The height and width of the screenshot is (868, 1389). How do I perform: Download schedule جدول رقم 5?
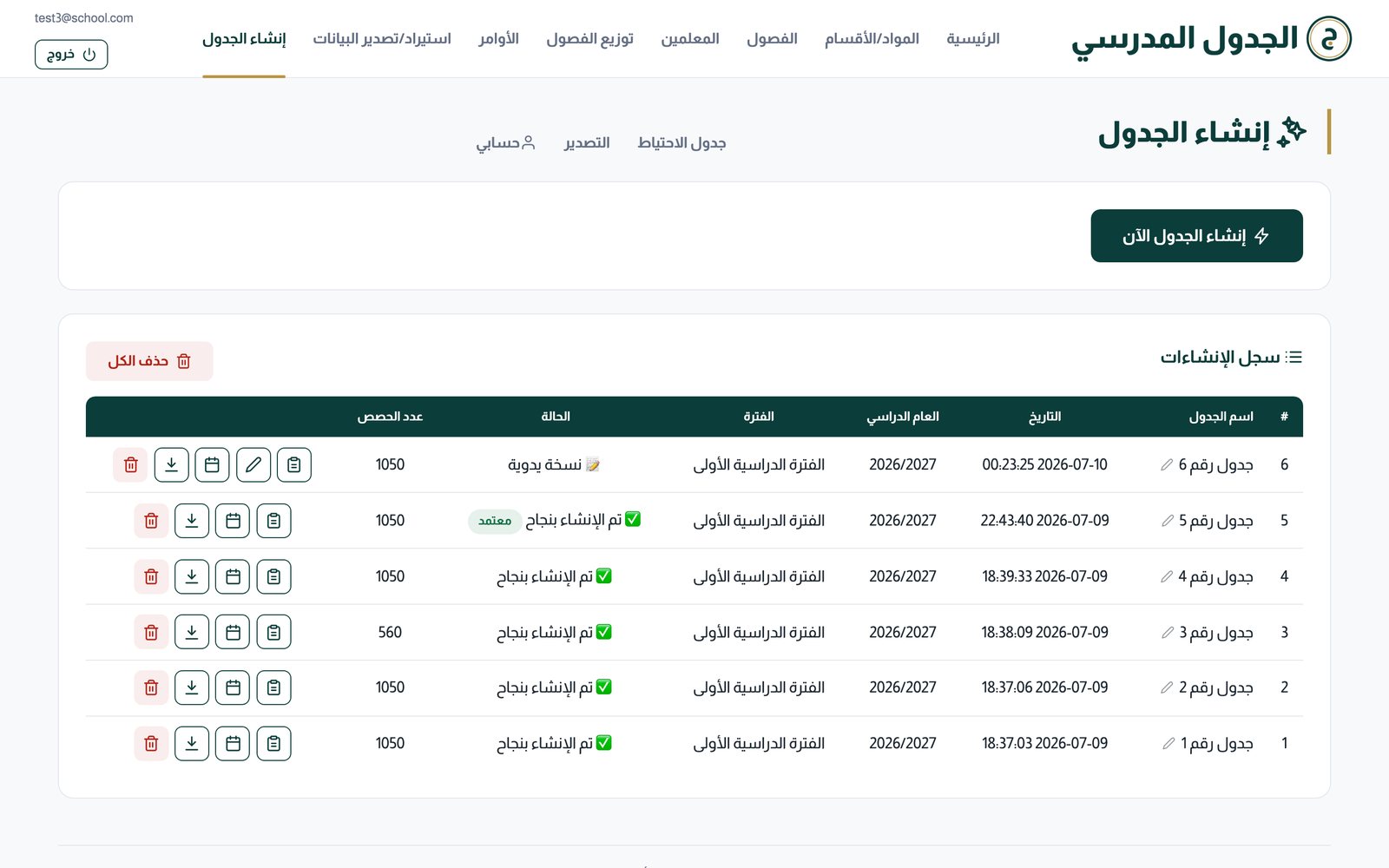coord(192,521)
